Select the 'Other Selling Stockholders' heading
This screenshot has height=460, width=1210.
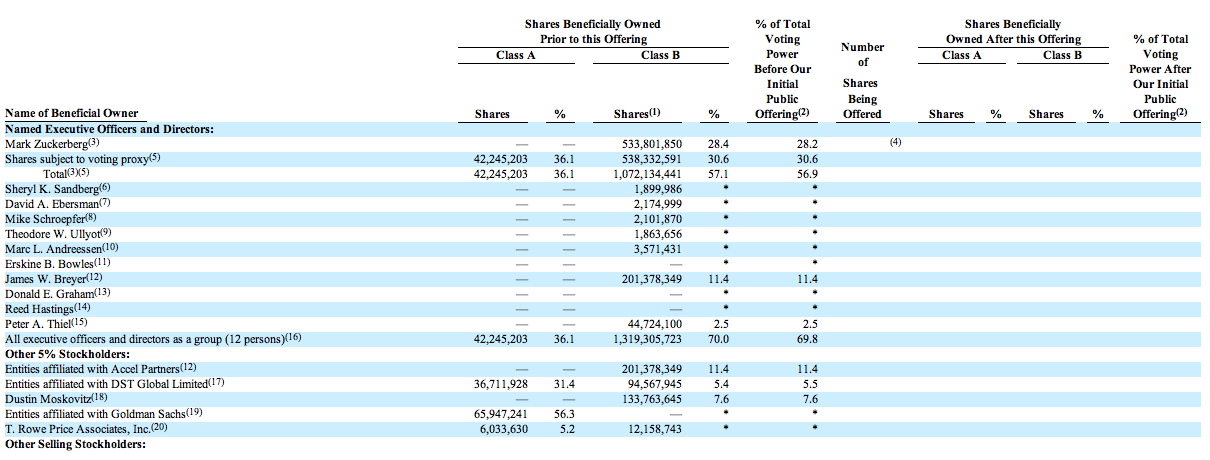pyautogui.click(x=75, y=444)
